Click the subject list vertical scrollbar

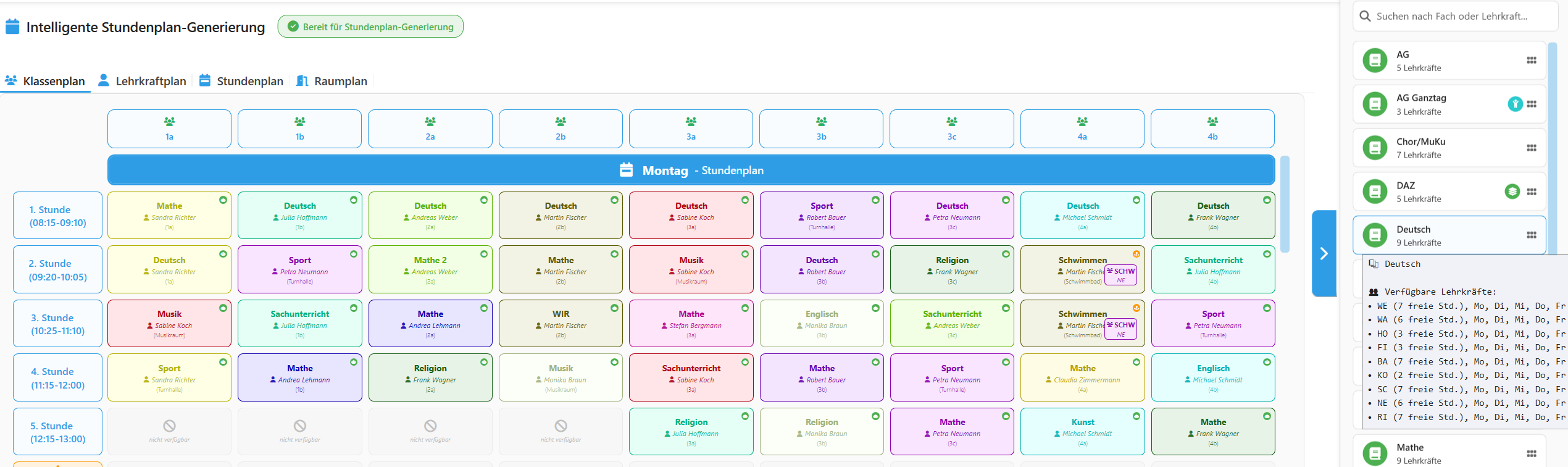(x=1553, y=148)
